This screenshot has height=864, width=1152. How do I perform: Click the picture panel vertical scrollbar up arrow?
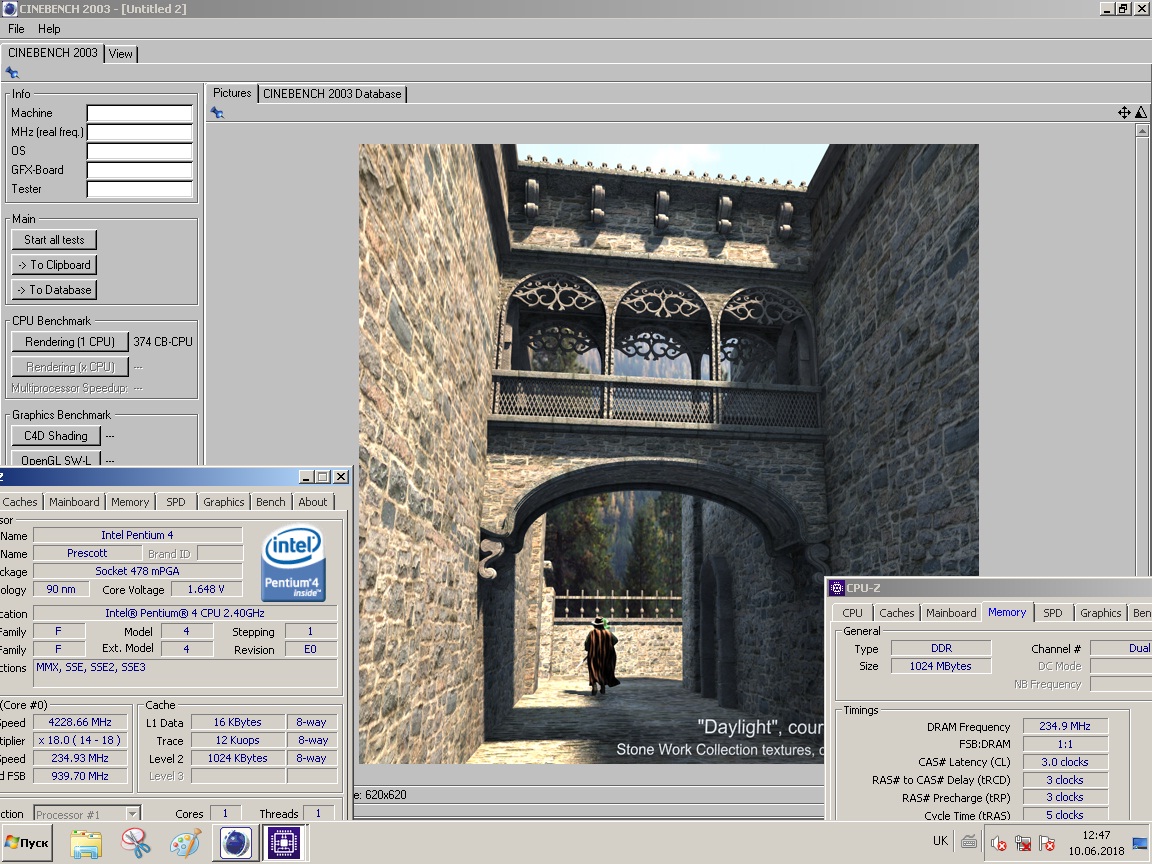point(1142,131)
